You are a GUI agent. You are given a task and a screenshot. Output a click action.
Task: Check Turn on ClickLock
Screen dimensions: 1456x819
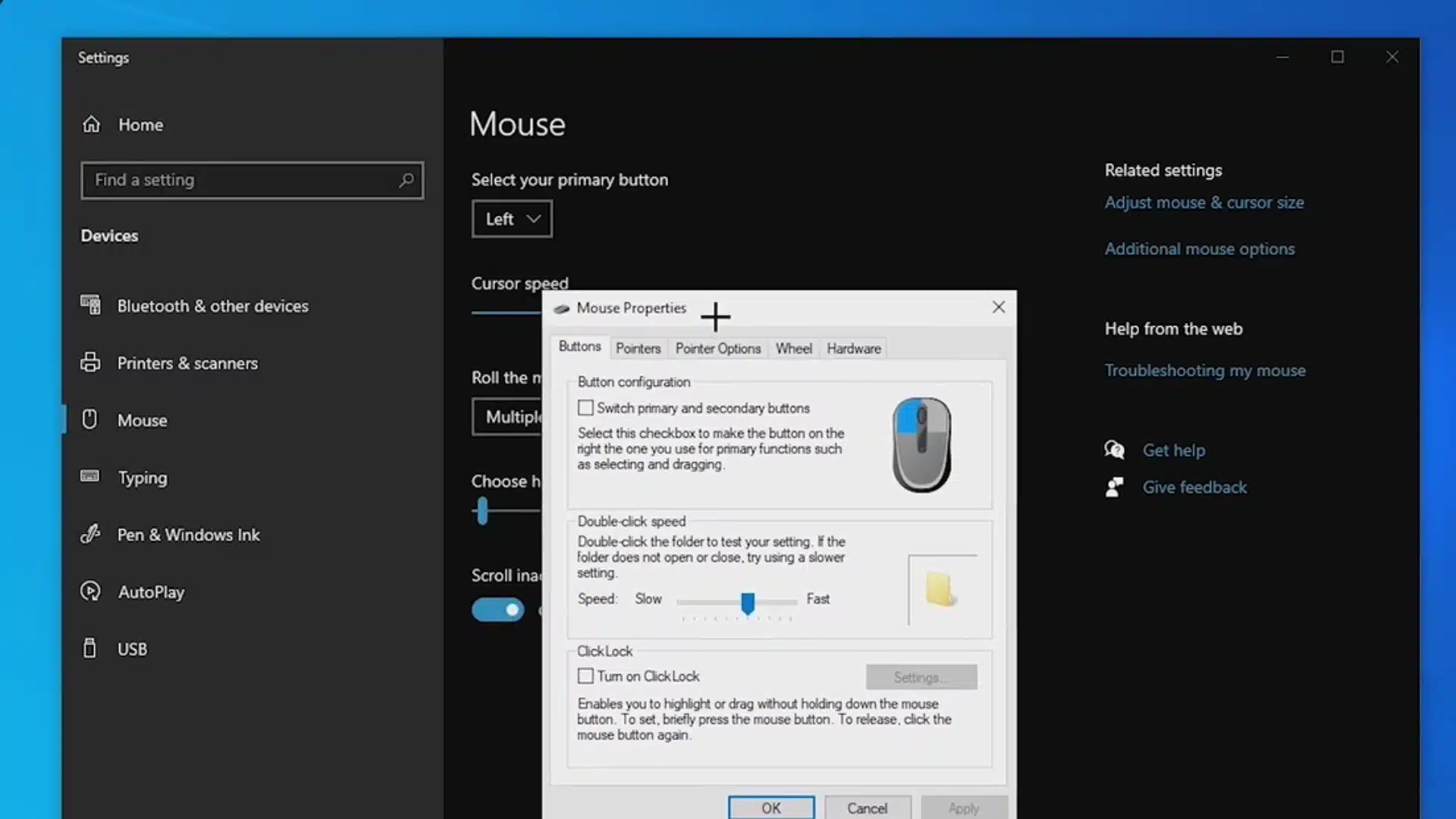point(585,676)
